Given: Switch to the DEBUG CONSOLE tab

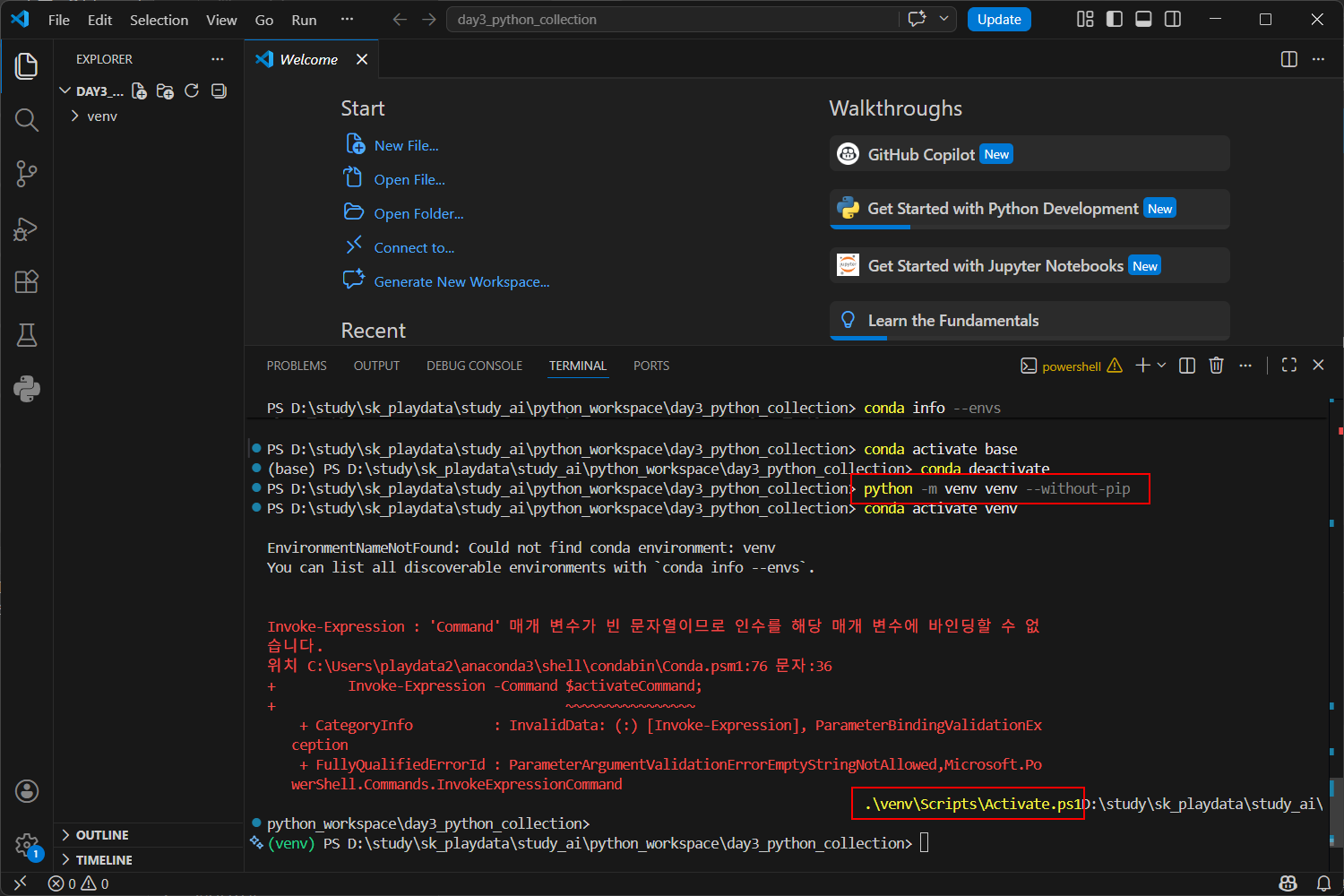Looking at the screenshot, I should (474, 366).
